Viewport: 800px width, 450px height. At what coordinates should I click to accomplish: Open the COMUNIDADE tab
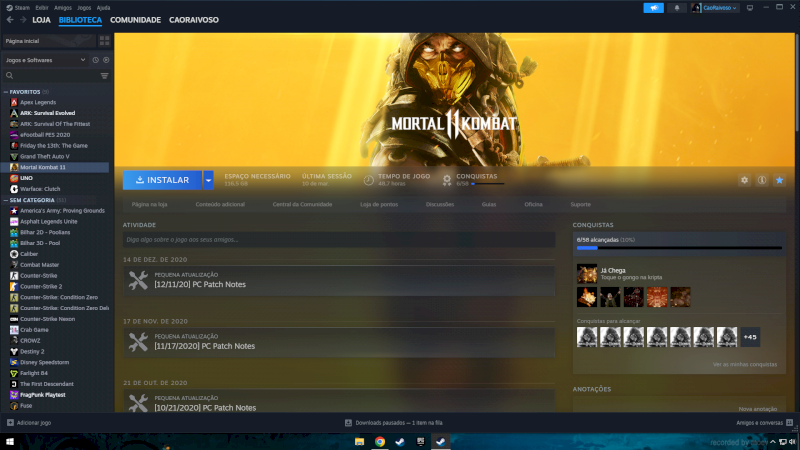pyautogui.click(x=135, y=19)
